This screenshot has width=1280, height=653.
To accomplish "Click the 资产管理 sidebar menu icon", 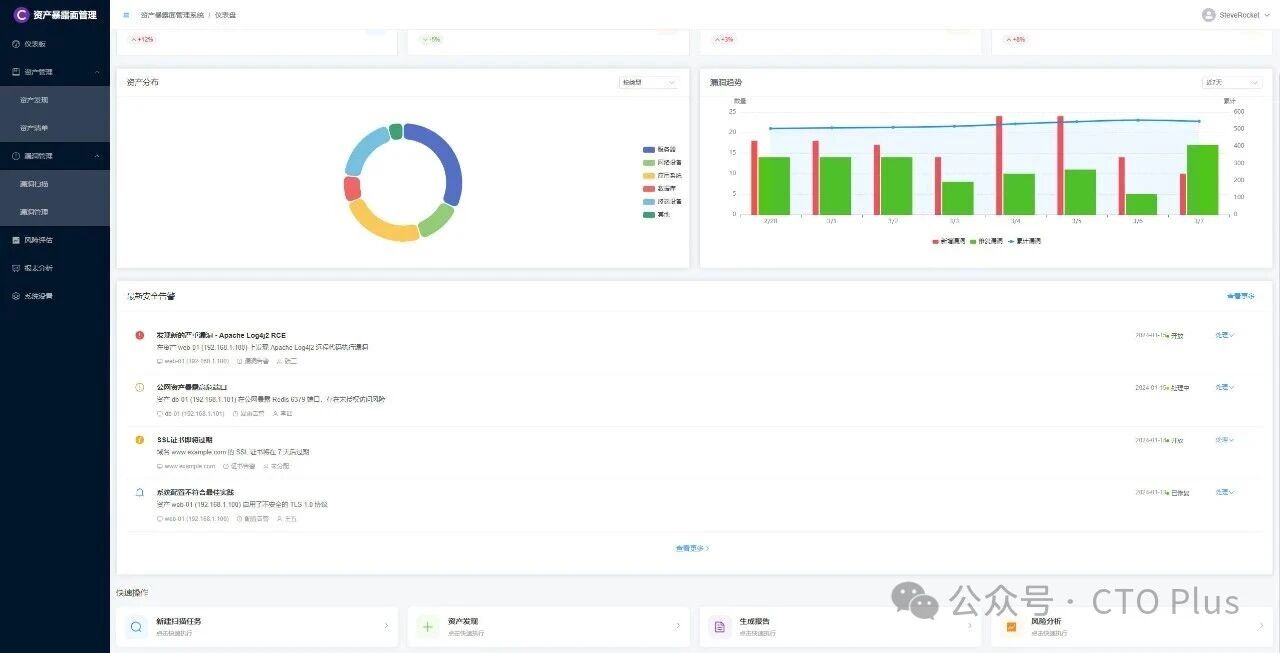I will pos(16,72).
